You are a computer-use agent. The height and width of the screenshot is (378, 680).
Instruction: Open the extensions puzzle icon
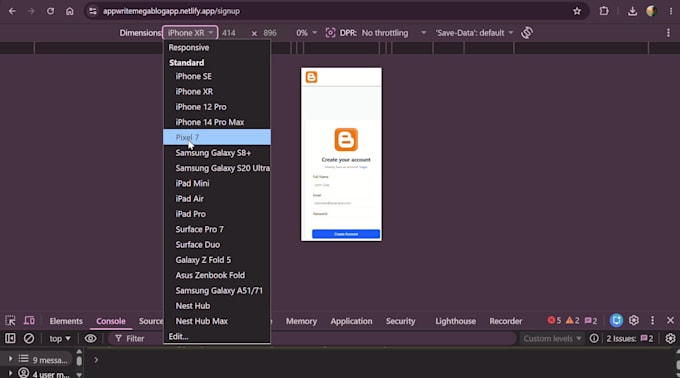click(604, 11)
